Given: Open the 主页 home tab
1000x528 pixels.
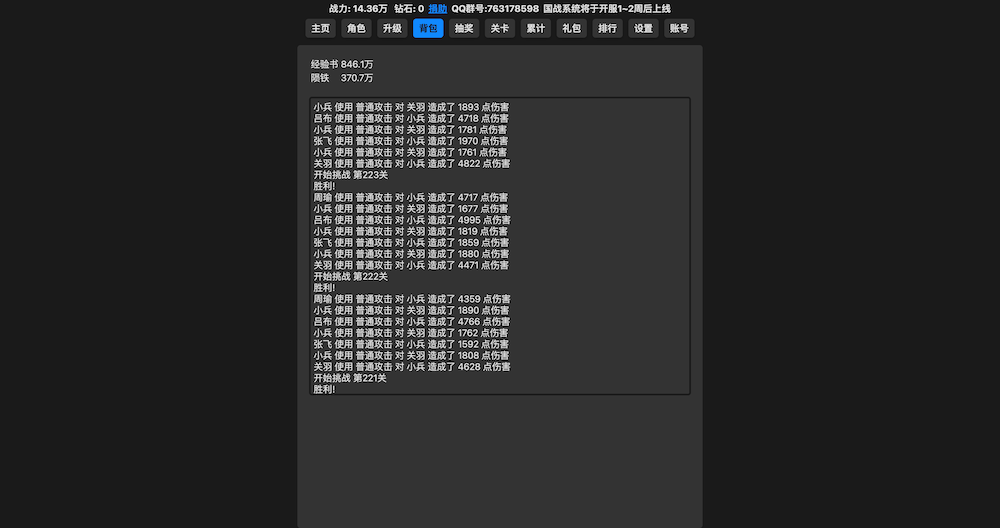Looking at the screenshot, I should [320, 28].
